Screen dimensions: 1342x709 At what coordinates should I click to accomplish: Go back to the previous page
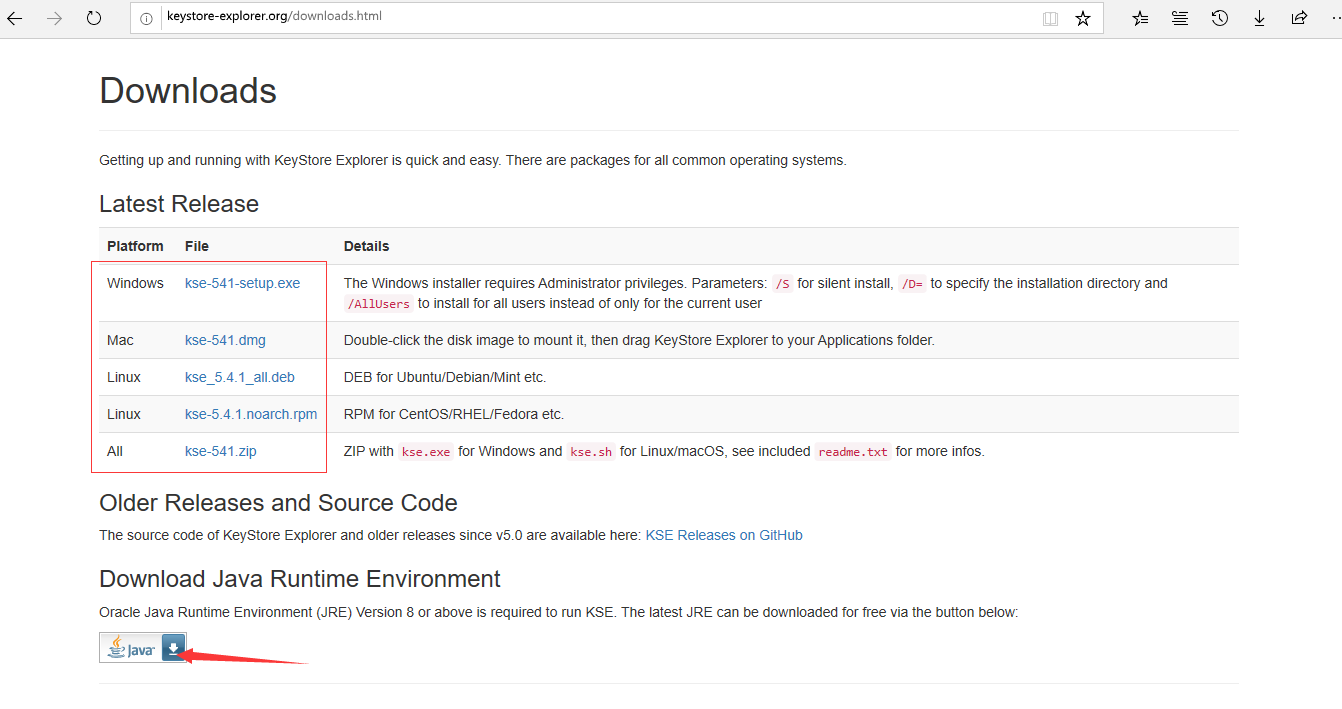15,18
